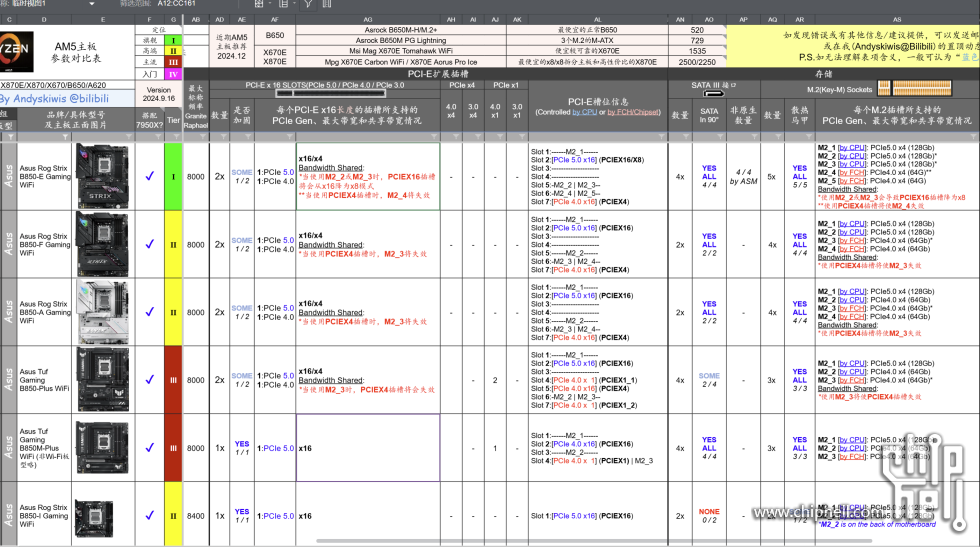Select the x16 cell in Tuf Gaming B850M-Plus row
This screenshot has height=547, width=980.
click(x=368, y=448)
